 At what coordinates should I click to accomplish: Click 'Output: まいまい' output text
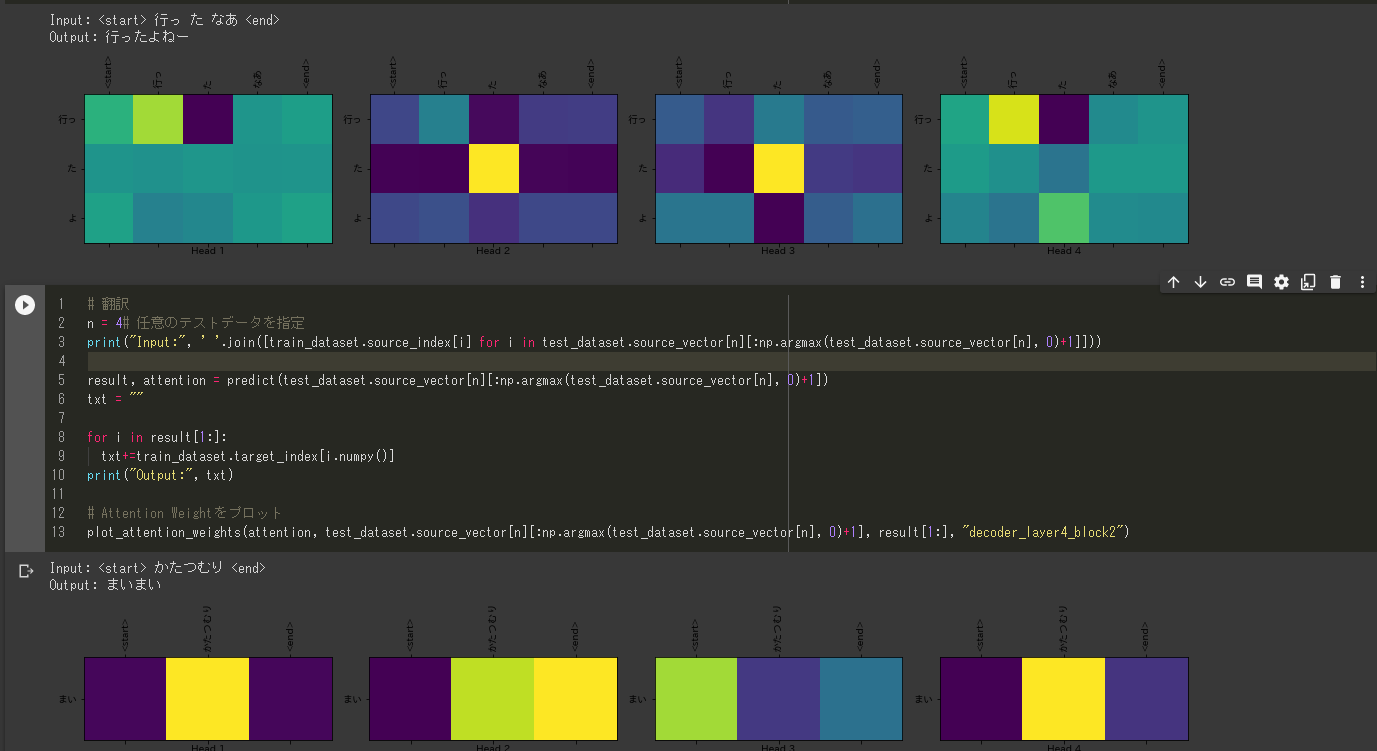click(105, 585)
